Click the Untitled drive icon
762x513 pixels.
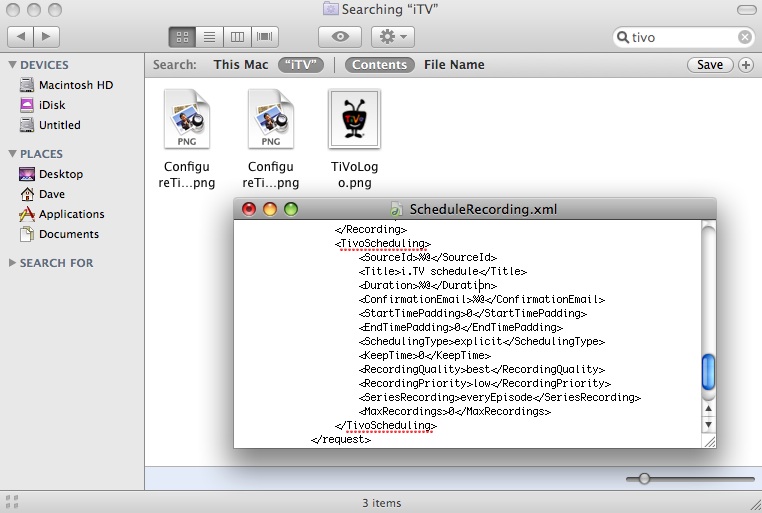pyautogui.click(x=27, y=125)
